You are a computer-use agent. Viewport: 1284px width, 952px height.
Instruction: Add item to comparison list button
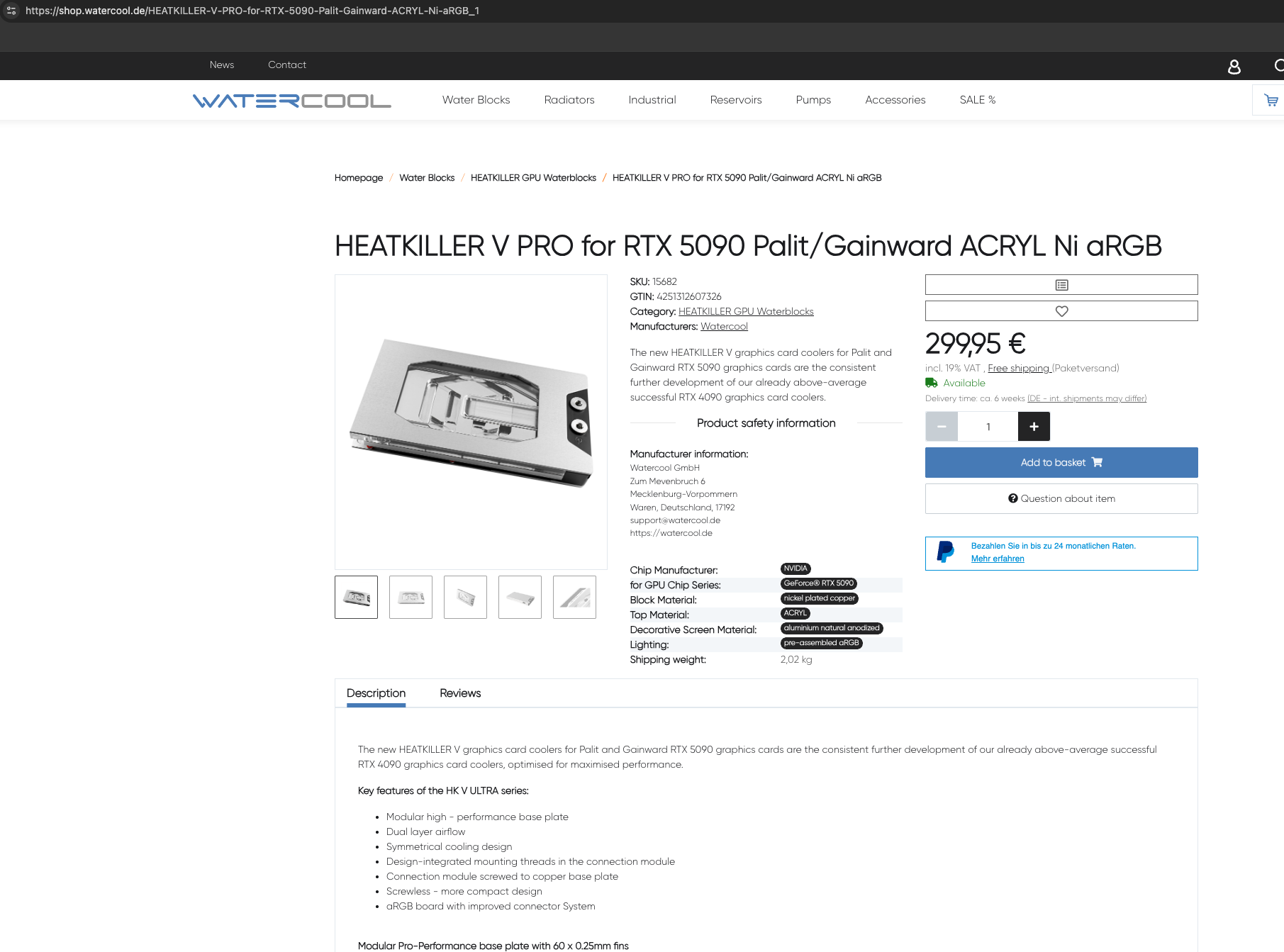pyautogui.click(x=1061, y=285)
